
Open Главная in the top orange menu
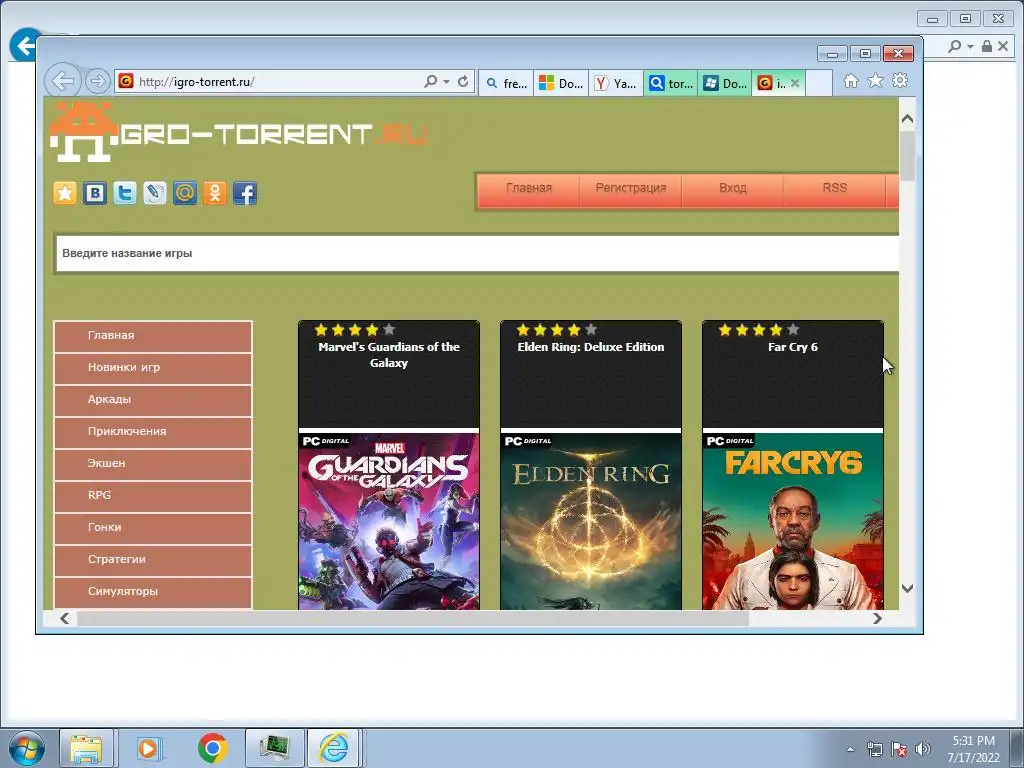coord(528,188)
